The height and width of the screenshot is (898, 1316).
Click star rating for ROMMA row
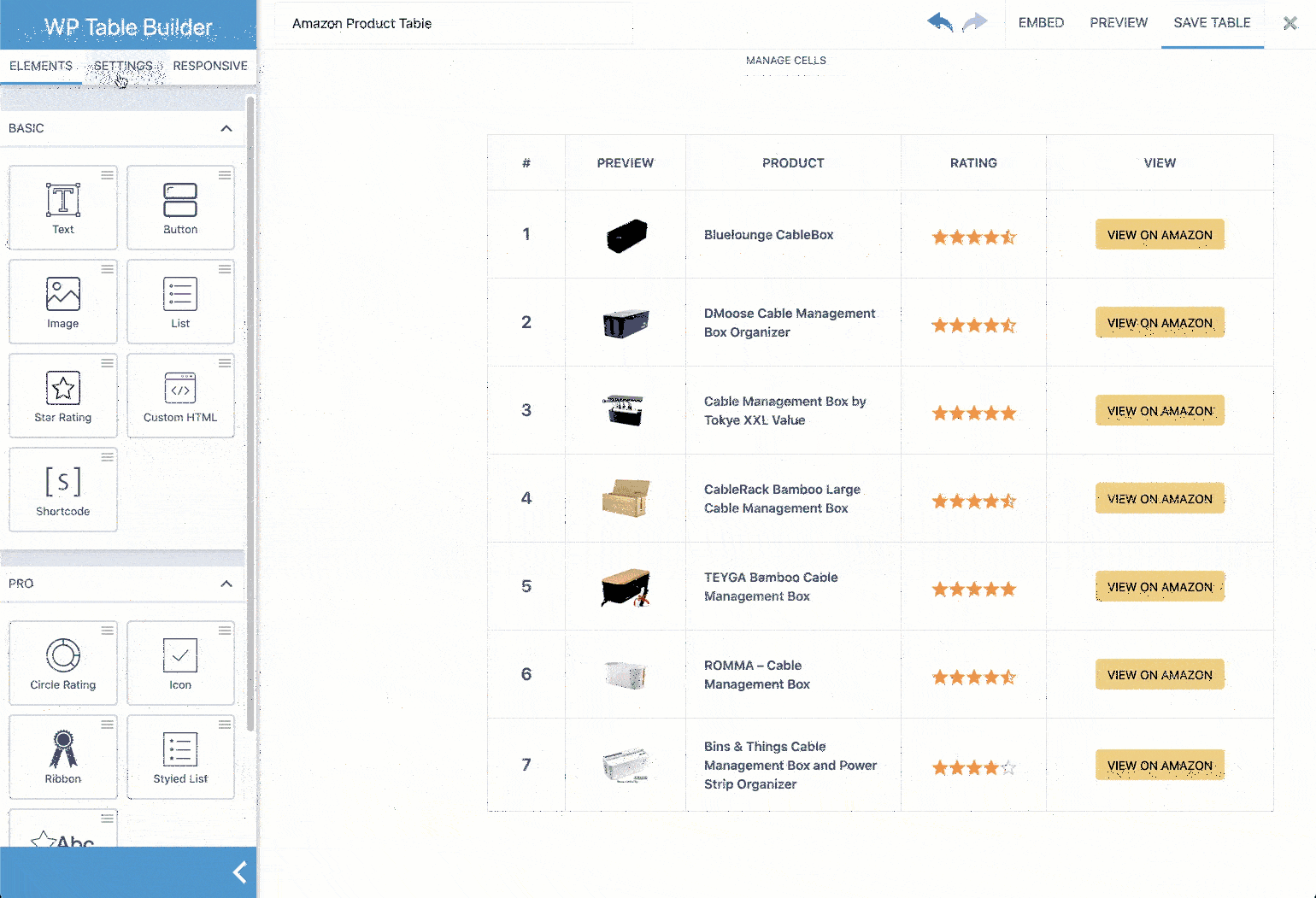974,677
